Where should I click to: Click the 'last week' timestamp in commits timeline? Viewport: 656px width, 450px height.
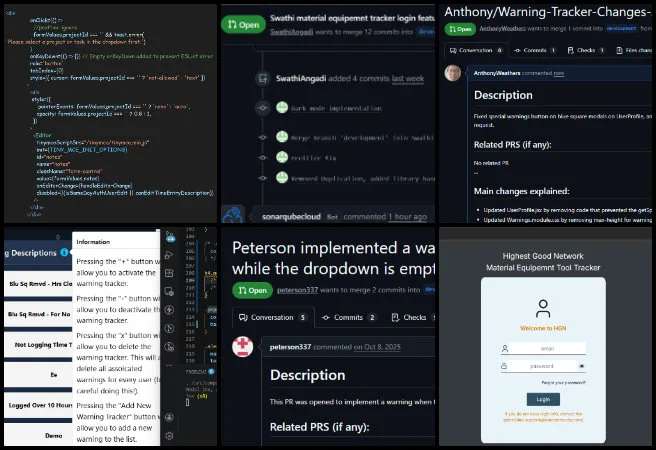click(x=408, y=78)
